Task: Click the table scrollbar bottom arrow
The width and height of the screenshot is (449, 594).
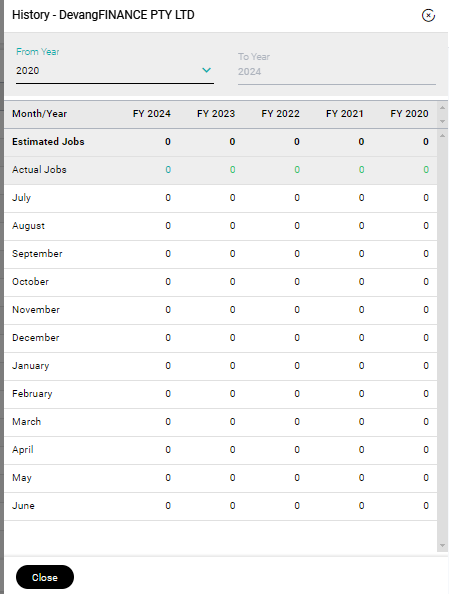Action: point(443,546)
